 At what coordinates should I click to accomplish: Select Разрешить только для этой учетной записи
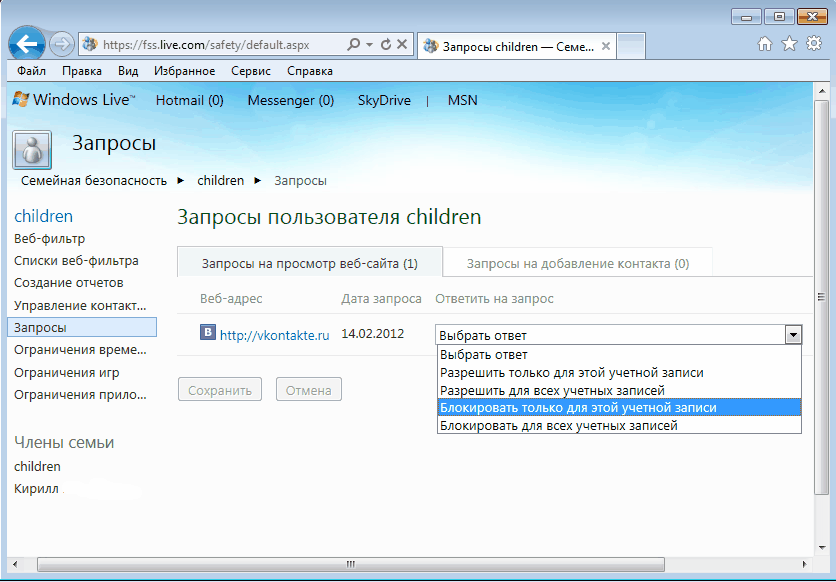619,373
